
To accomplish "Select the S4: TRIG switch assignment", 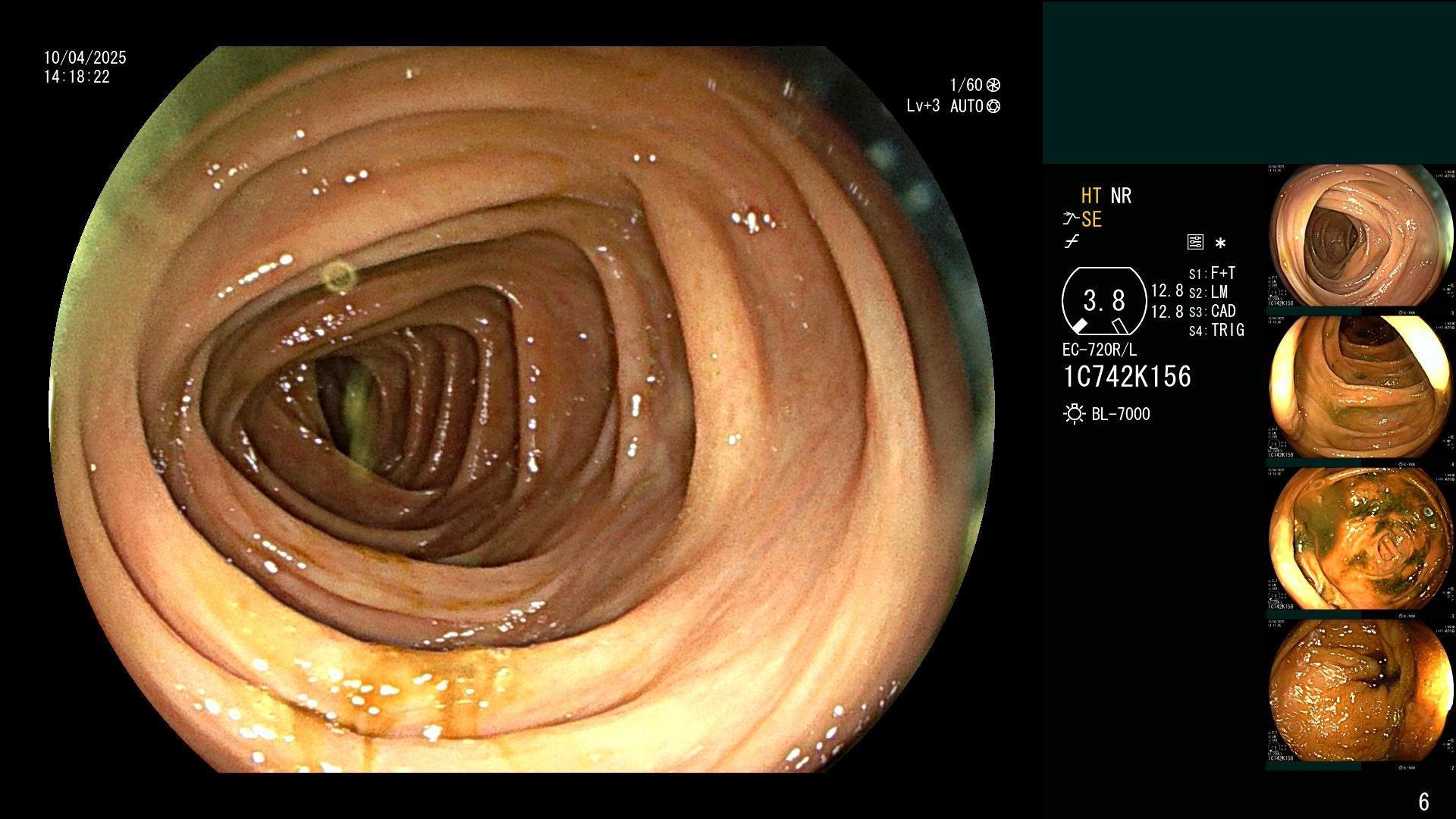I will pyautogui.click(x=1216, y=330).
